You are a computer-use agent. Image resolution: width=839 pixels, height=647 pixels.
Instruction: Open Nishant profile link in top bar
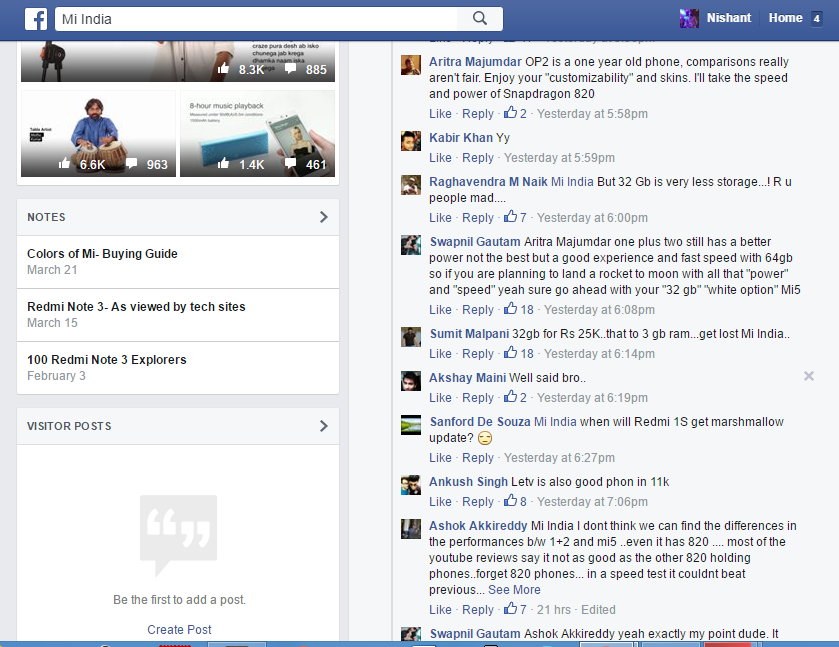[x=729, y=18]
